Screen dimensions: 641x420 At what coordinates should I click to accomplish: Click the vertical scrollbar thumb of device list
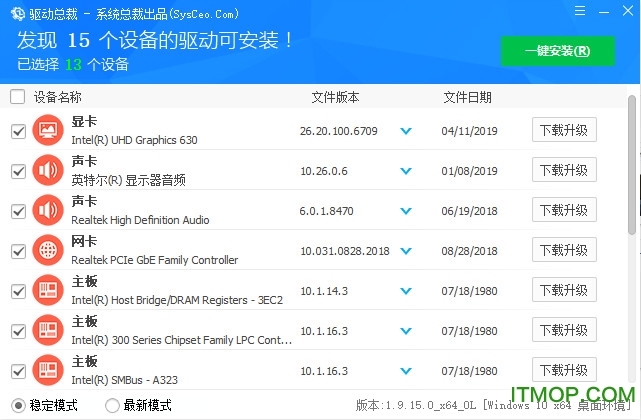click(632, 164)
